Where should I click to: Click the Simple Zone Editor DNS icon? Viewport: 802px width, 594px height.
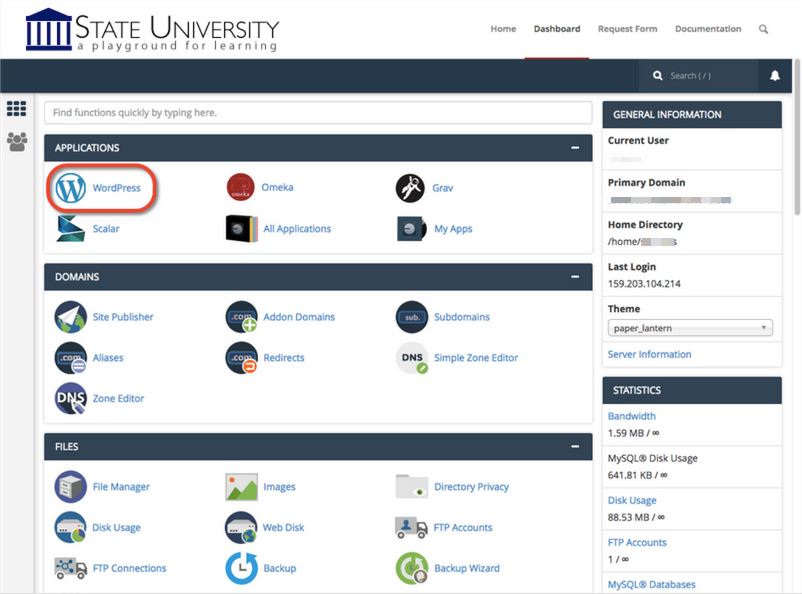(412, 358)
